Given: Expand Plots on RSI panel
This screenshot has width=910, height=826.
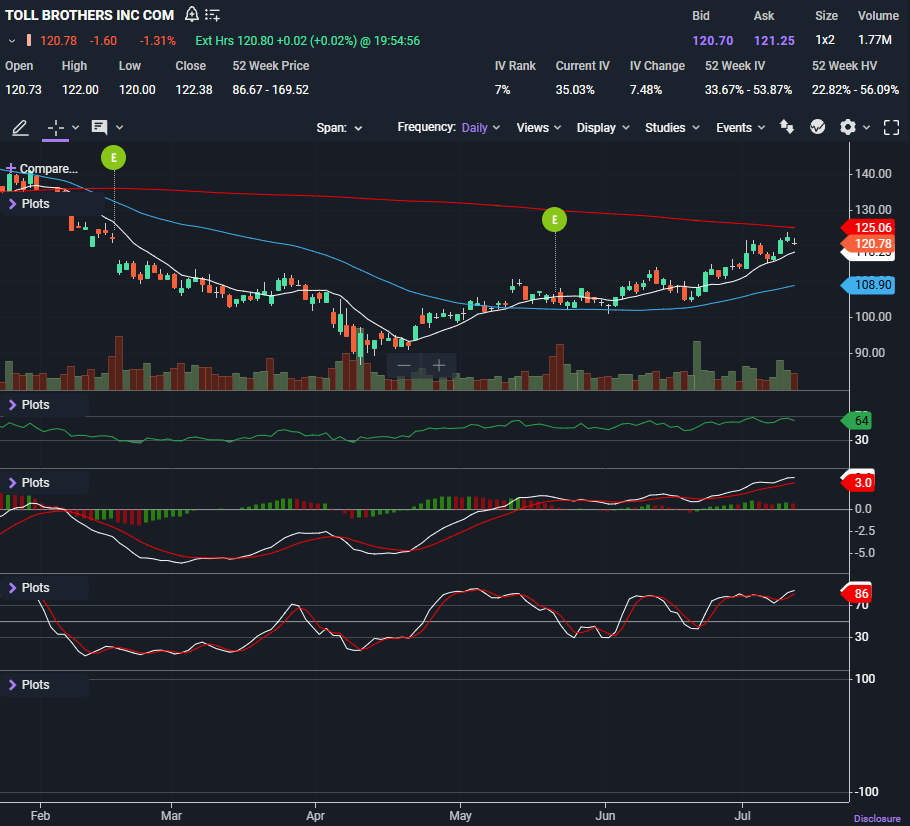Looking at the screenshot, I should [x=29, y=405].
